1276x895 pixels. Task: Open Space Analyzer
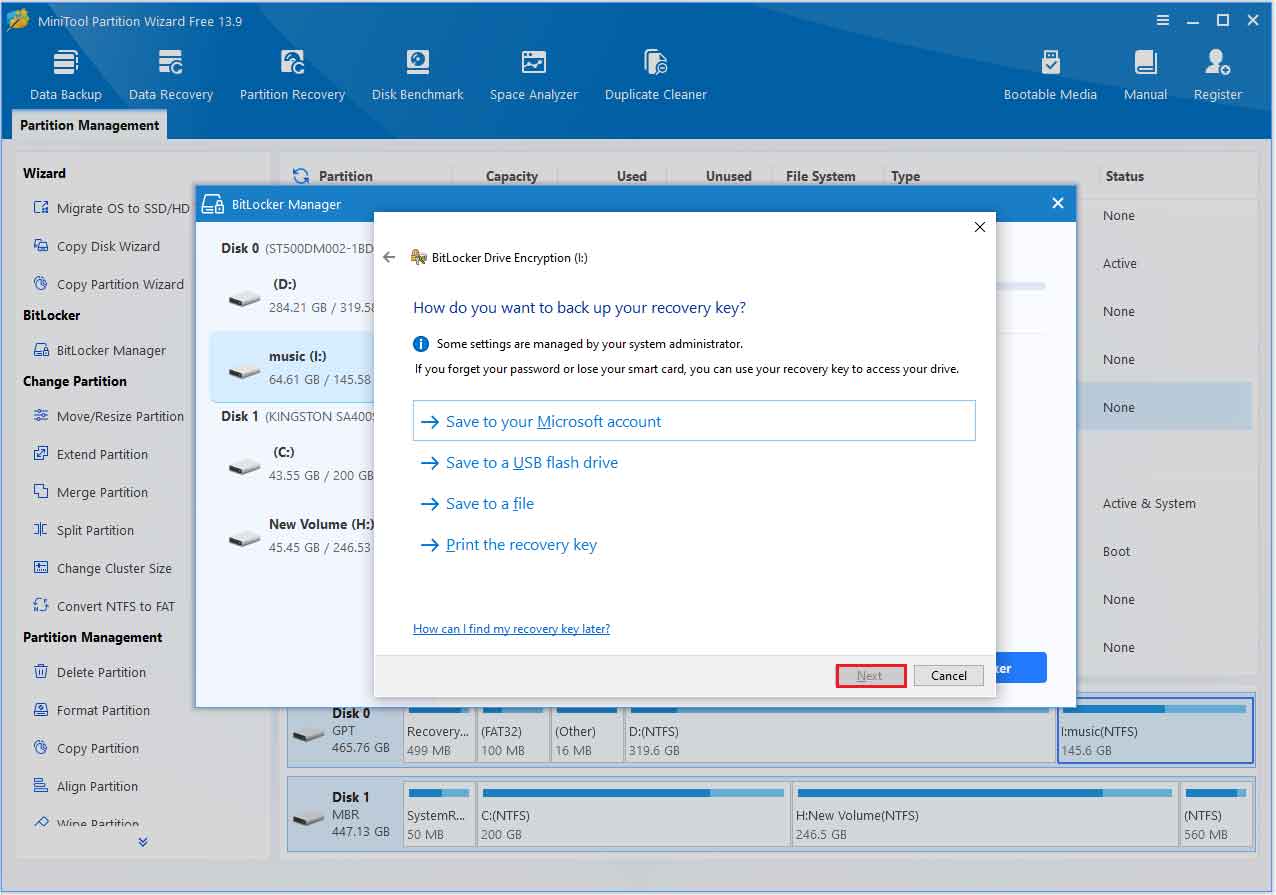point(534,75)
